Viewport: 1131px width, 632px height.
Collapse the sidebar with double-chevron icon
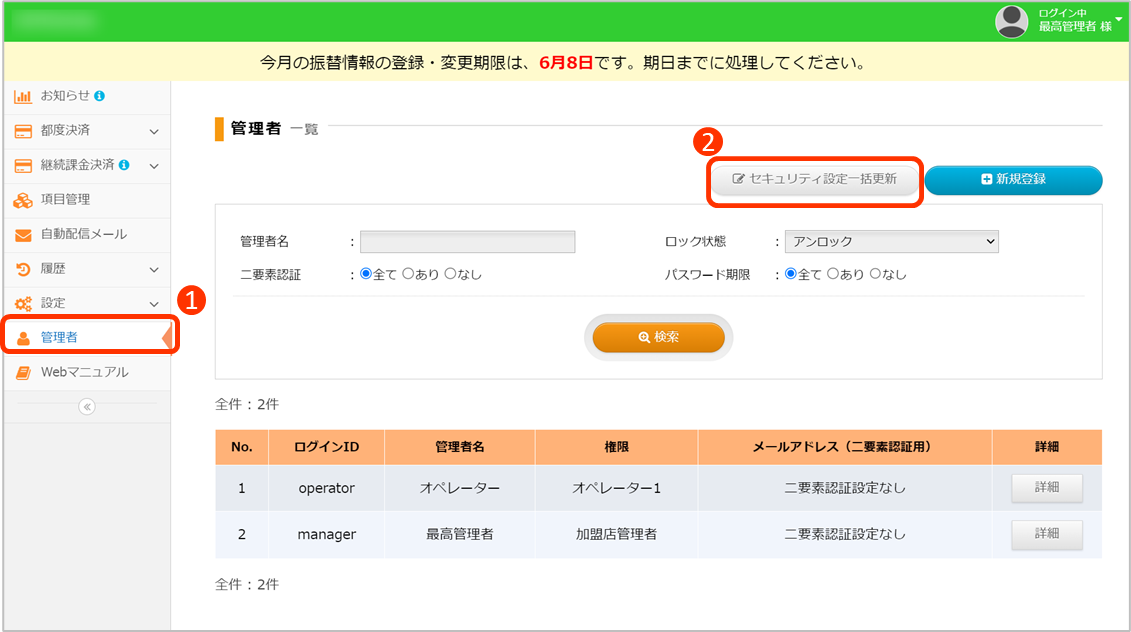(87, 406)
